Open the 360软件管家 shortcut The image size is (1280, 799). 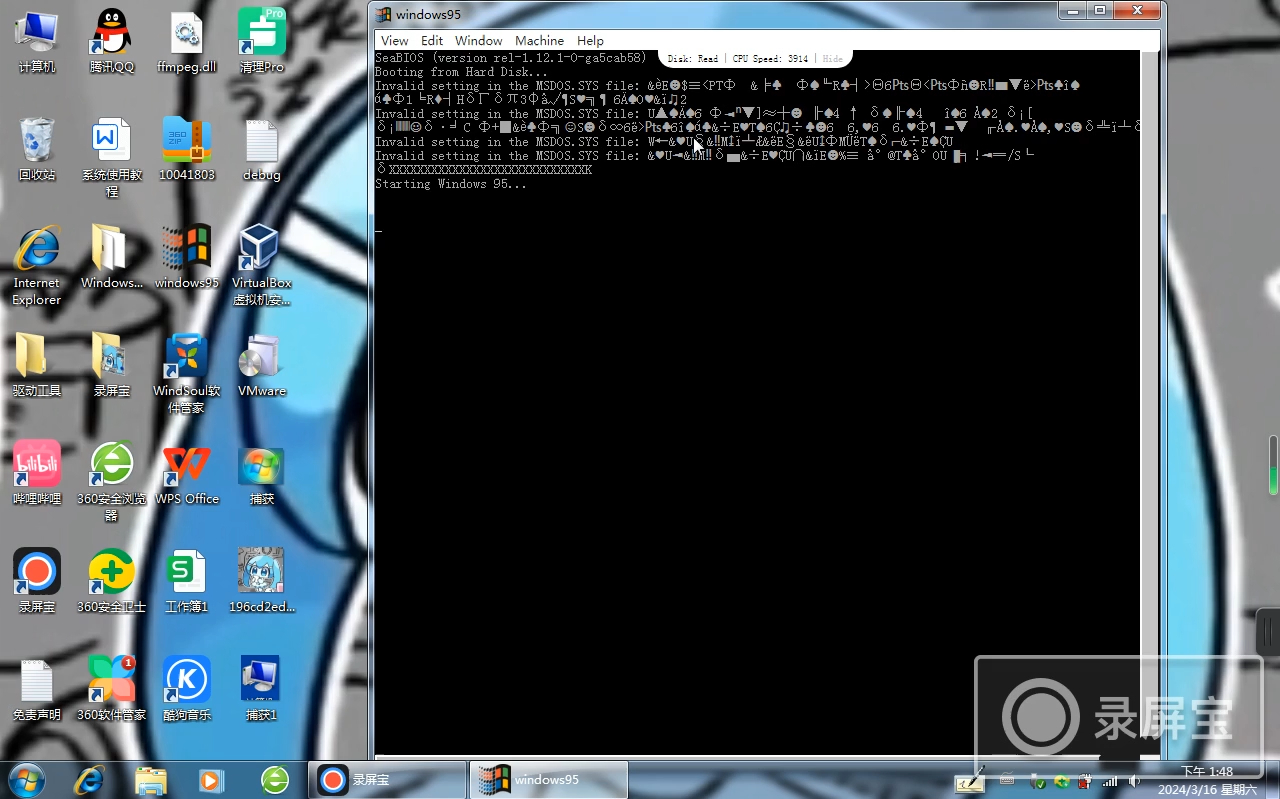111,690
